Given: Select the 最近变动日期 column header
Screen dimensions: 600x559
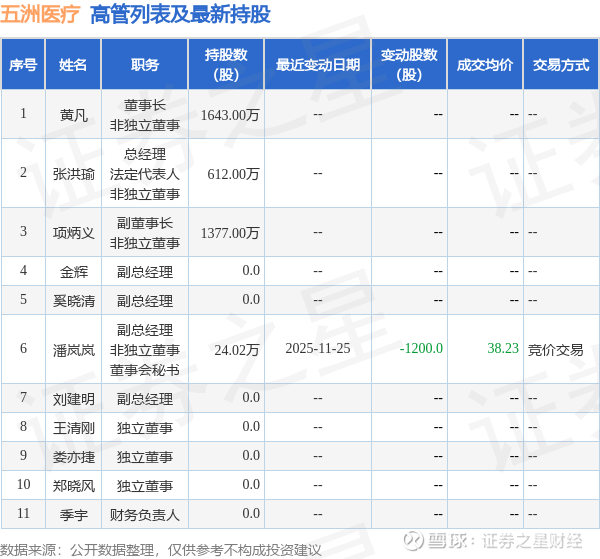Looking at the screenshot, I should tap(318, 64).
